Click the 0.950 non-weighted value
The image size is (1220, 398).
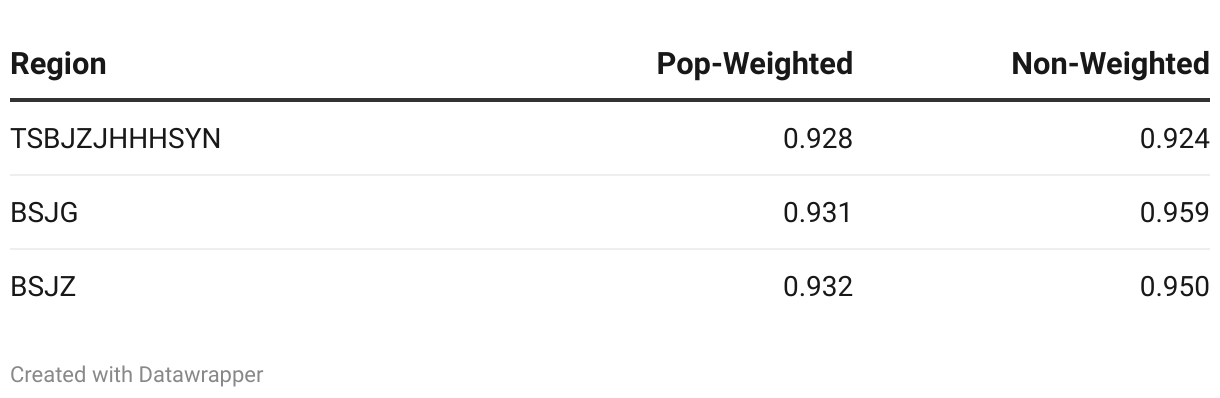(1174, 287)
